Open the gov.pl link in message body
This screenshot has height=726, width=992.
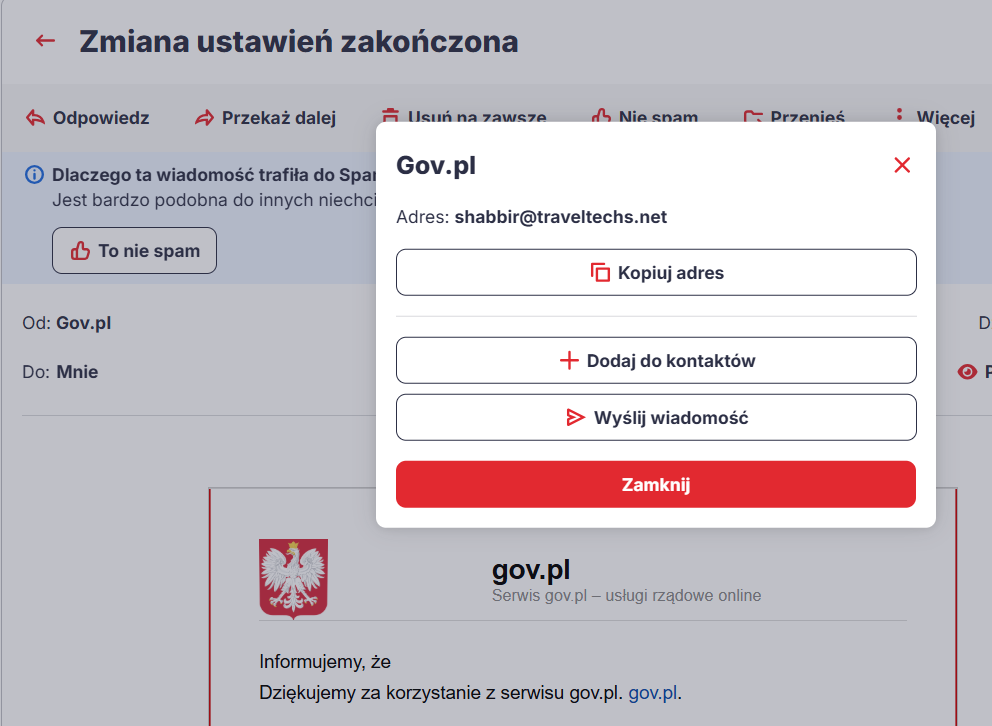(654, 693)
